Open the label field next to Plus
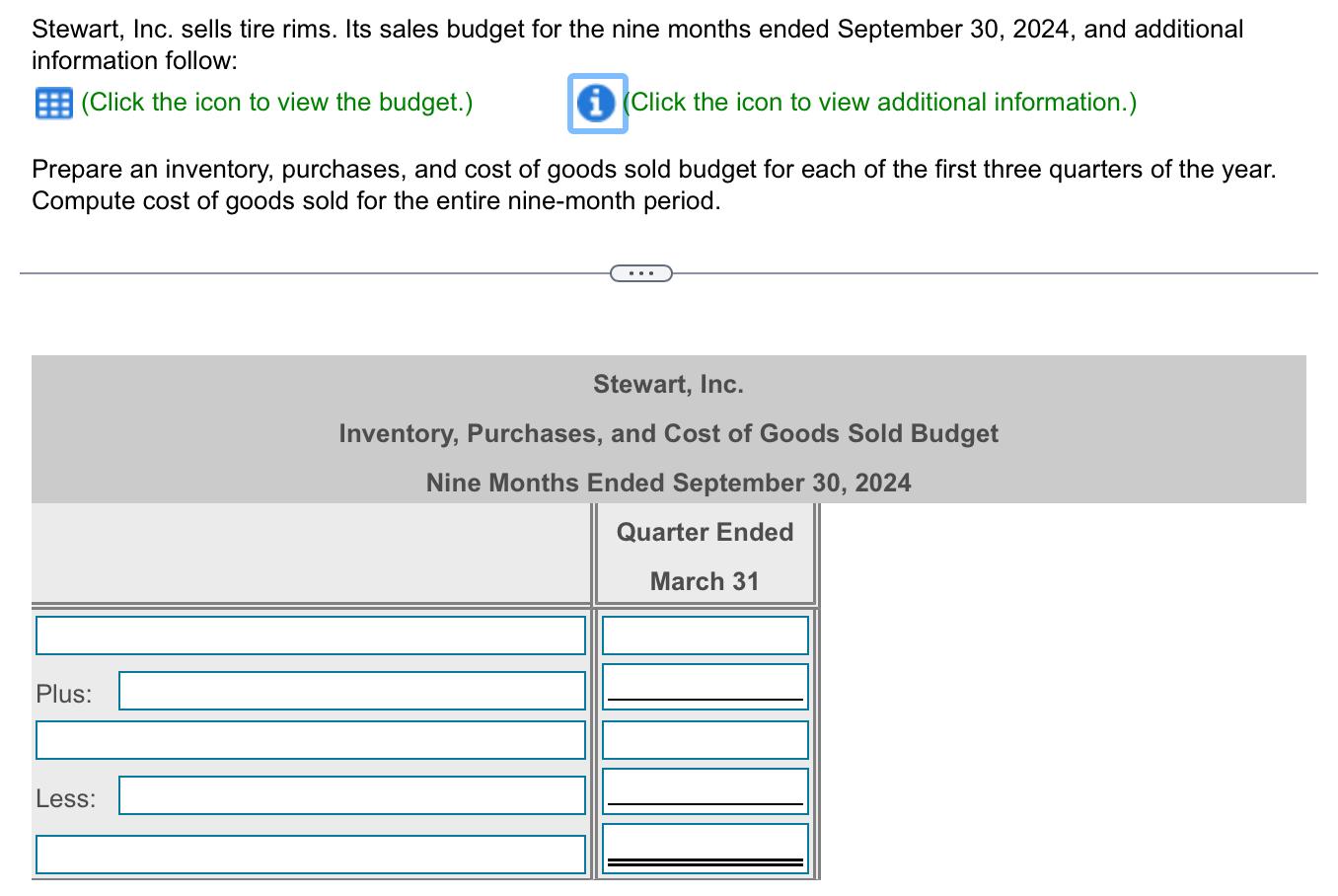 pos(351,691)
